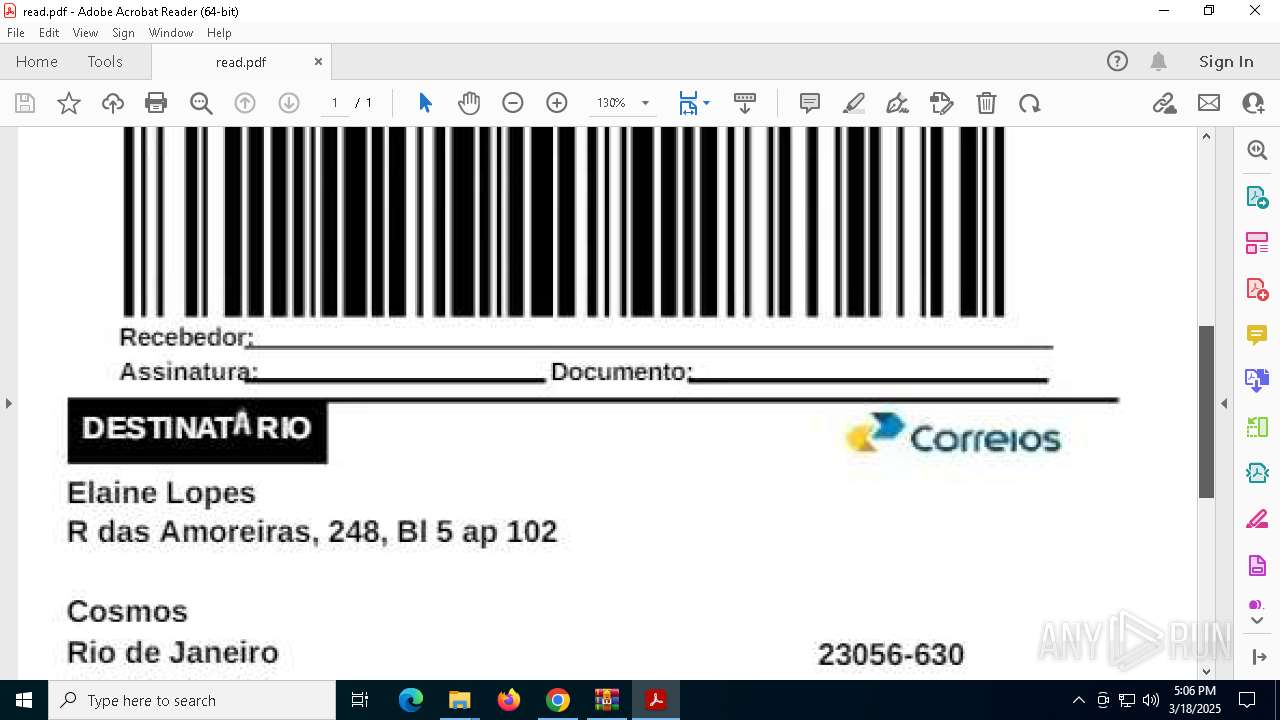1280x720 pixels.
Task: Go to next page arrow
Action: pyautogui.click(x=289, y=103)
